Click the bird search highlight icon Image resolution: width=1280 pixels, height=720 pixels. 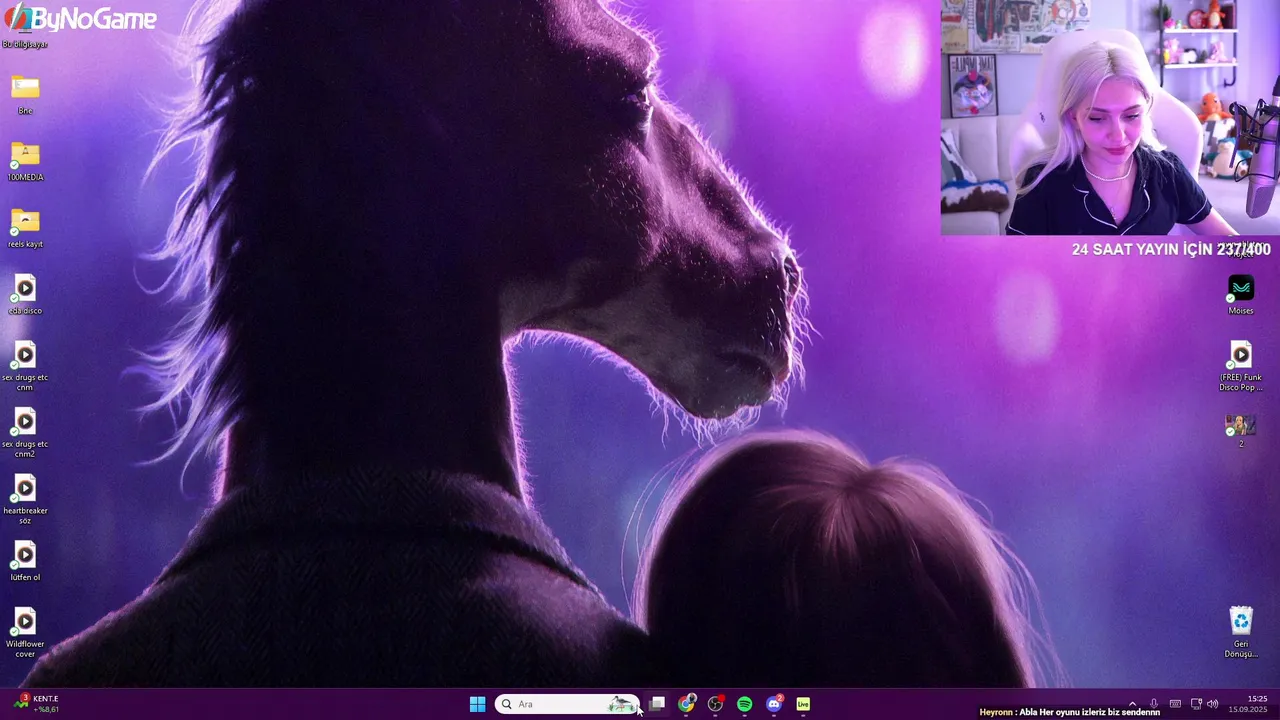click(622, 704)
